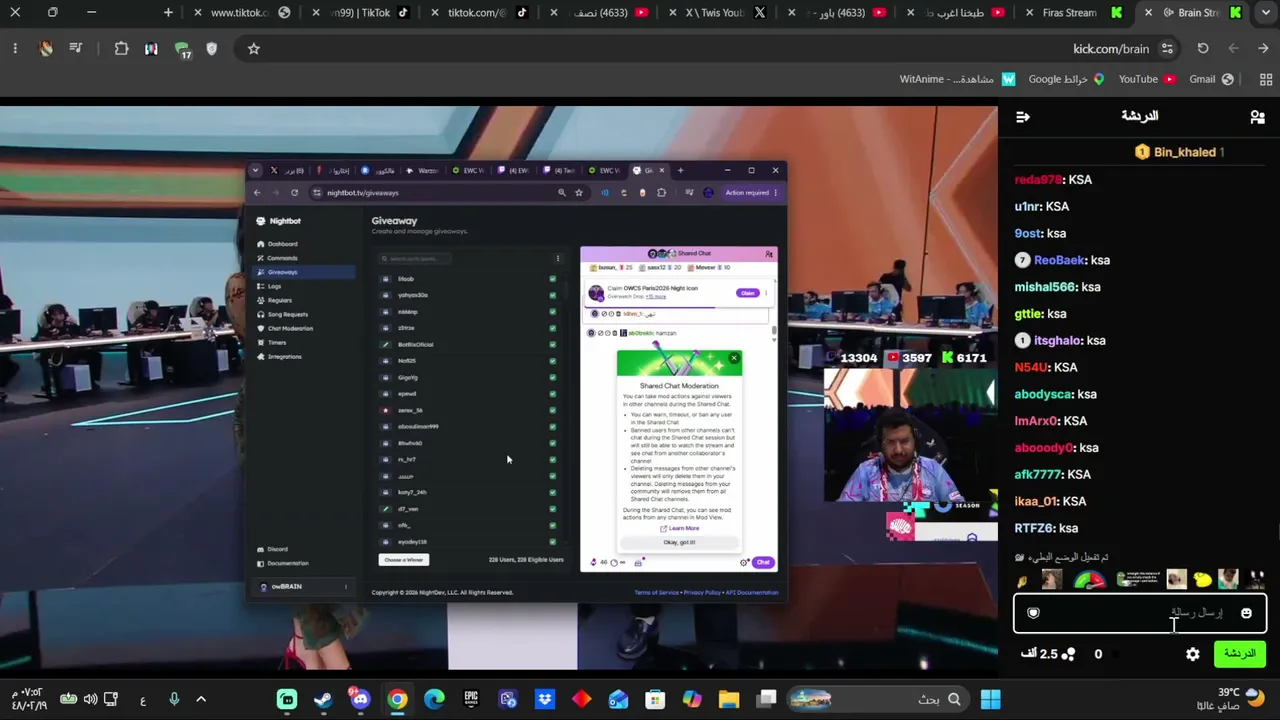This screenshot has height=720, width=1280.
Task: Open the shield extension in Chrome toolbar
Action: [x=212, y=48]
